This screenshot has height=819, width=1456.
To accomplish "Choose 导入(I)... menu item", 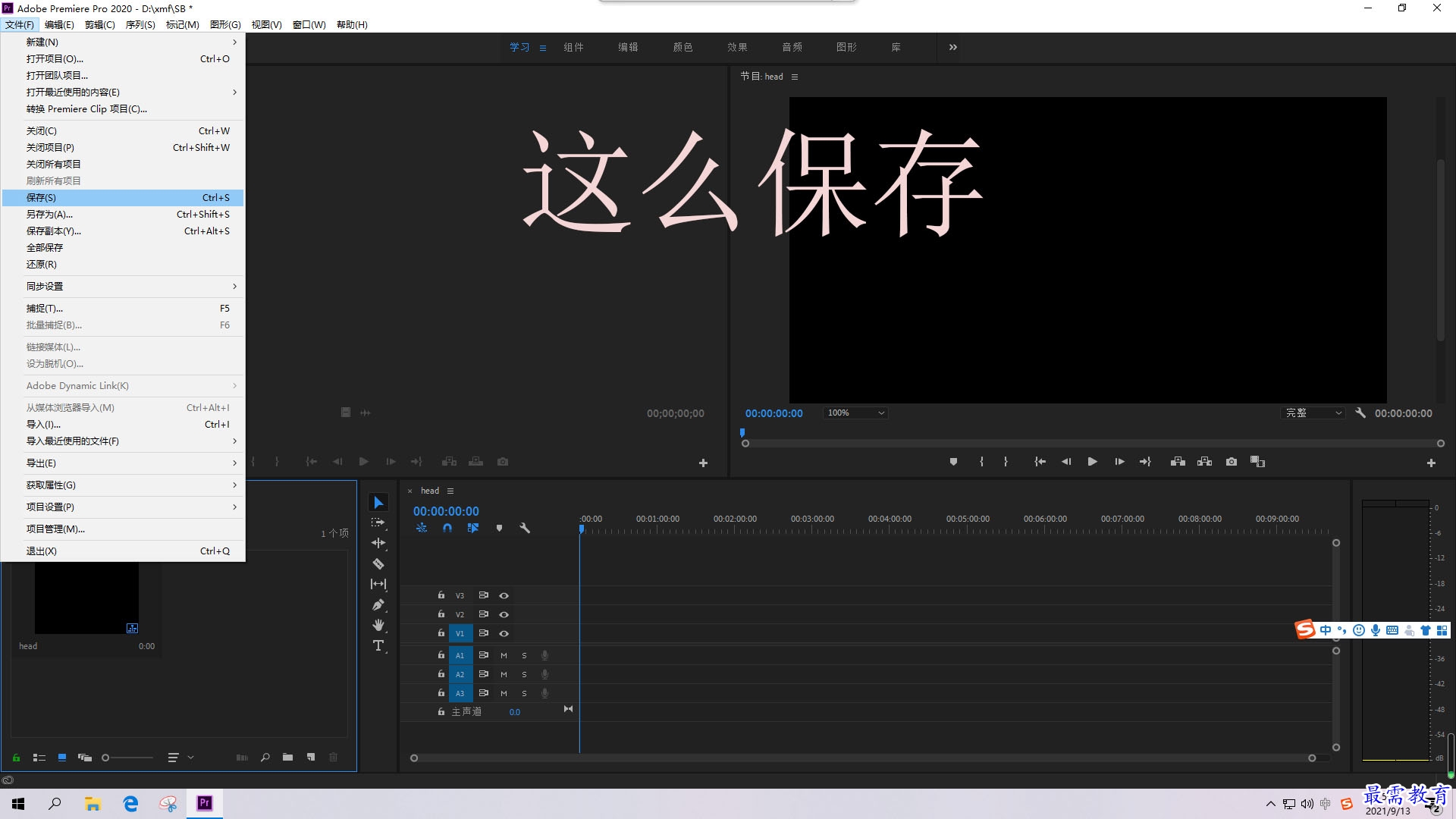I will [x=123, y=424].
